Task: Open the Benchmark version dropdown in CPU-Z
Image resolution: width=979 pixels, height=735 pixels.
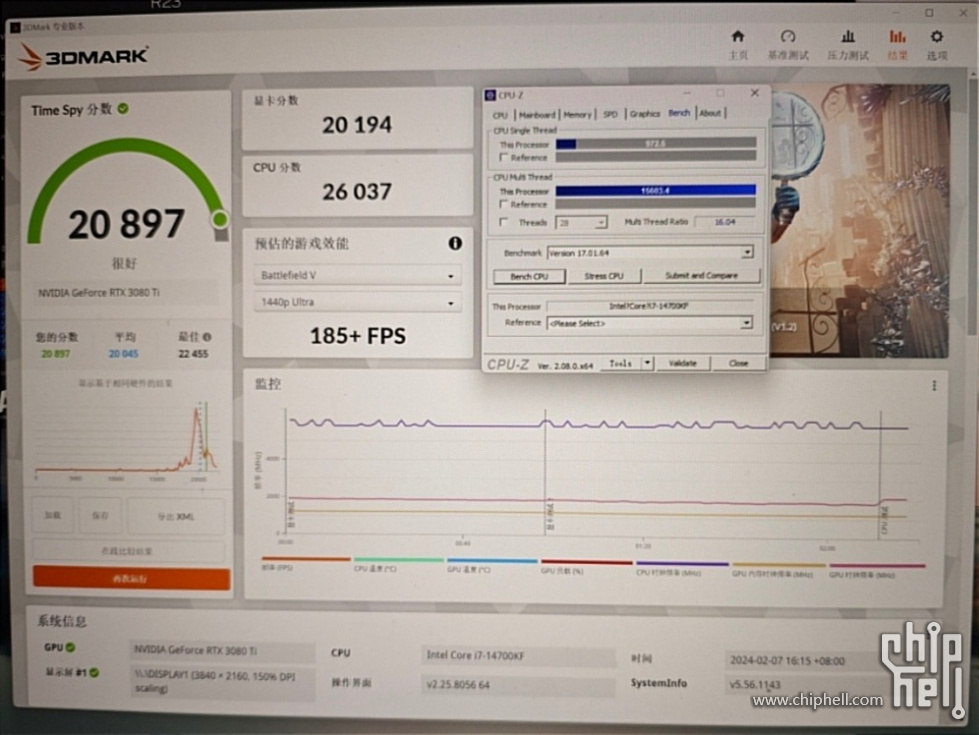Action: (x=650, y=253)
